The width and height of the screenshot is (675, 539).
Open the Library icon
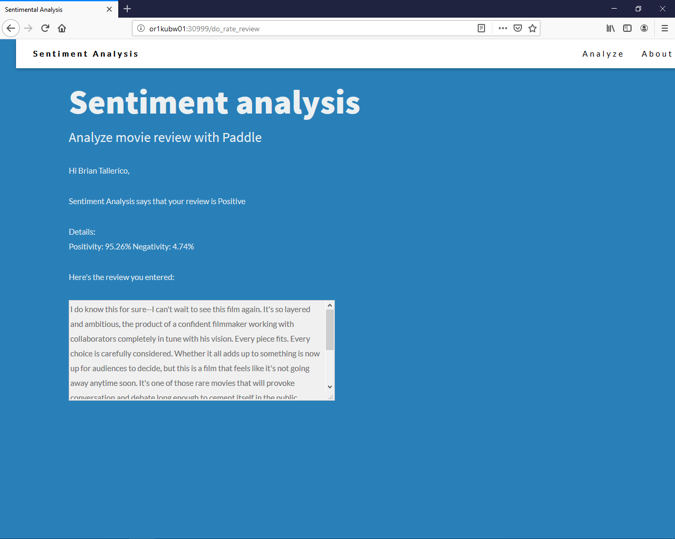[610, 28]
